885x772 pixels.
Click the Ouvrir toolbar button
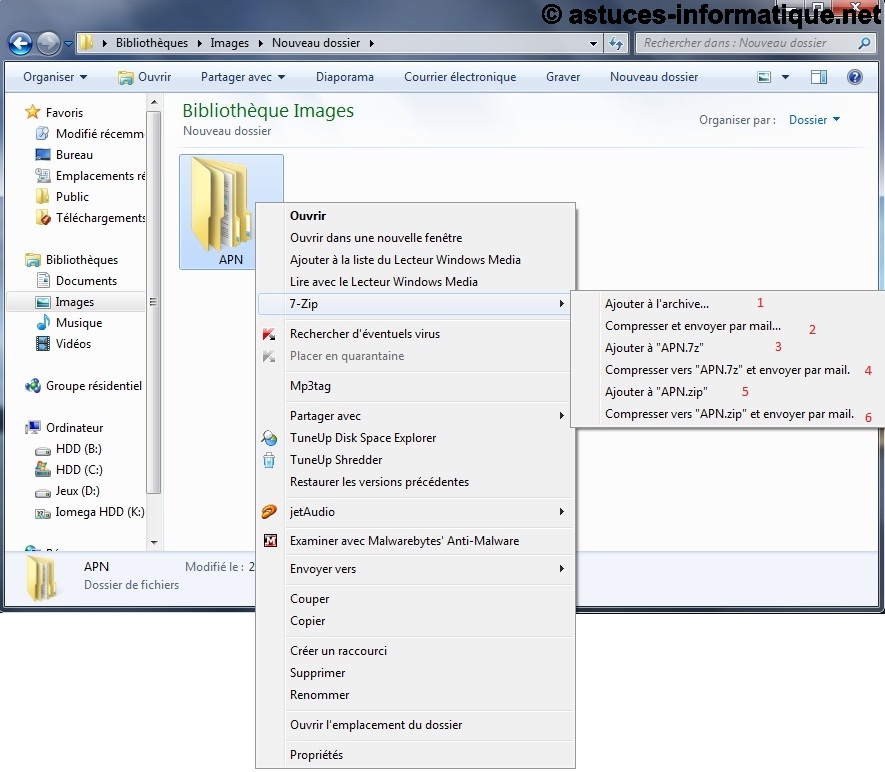144,77
